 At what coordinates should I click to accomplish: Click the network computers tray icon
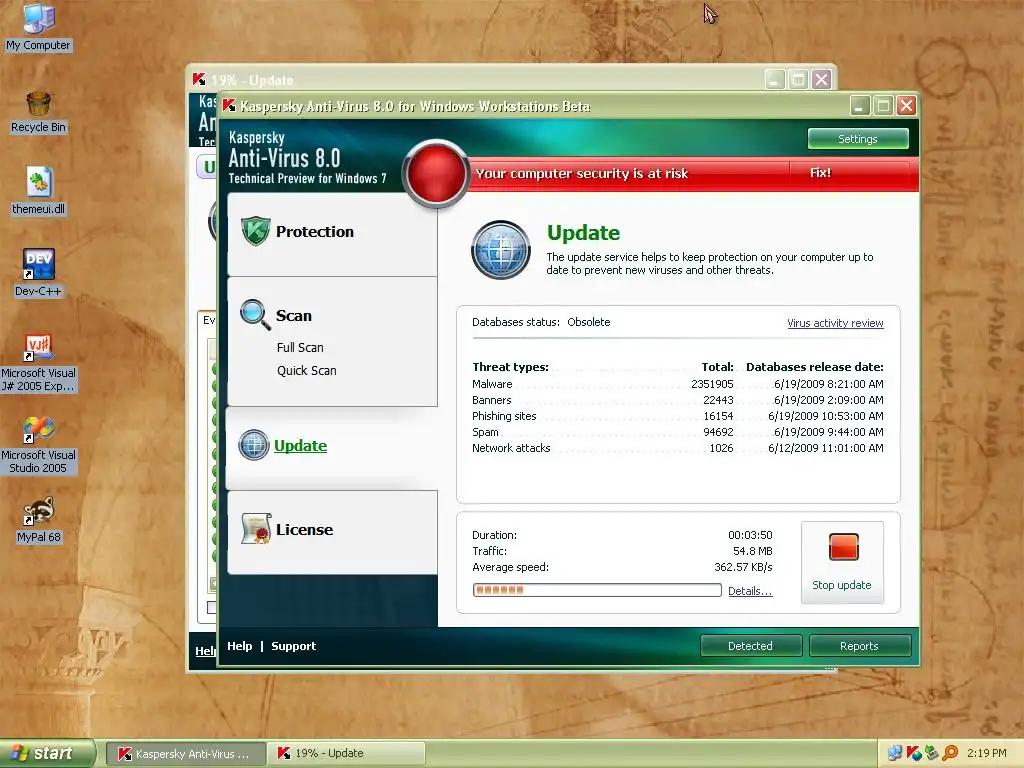[895, 753]
